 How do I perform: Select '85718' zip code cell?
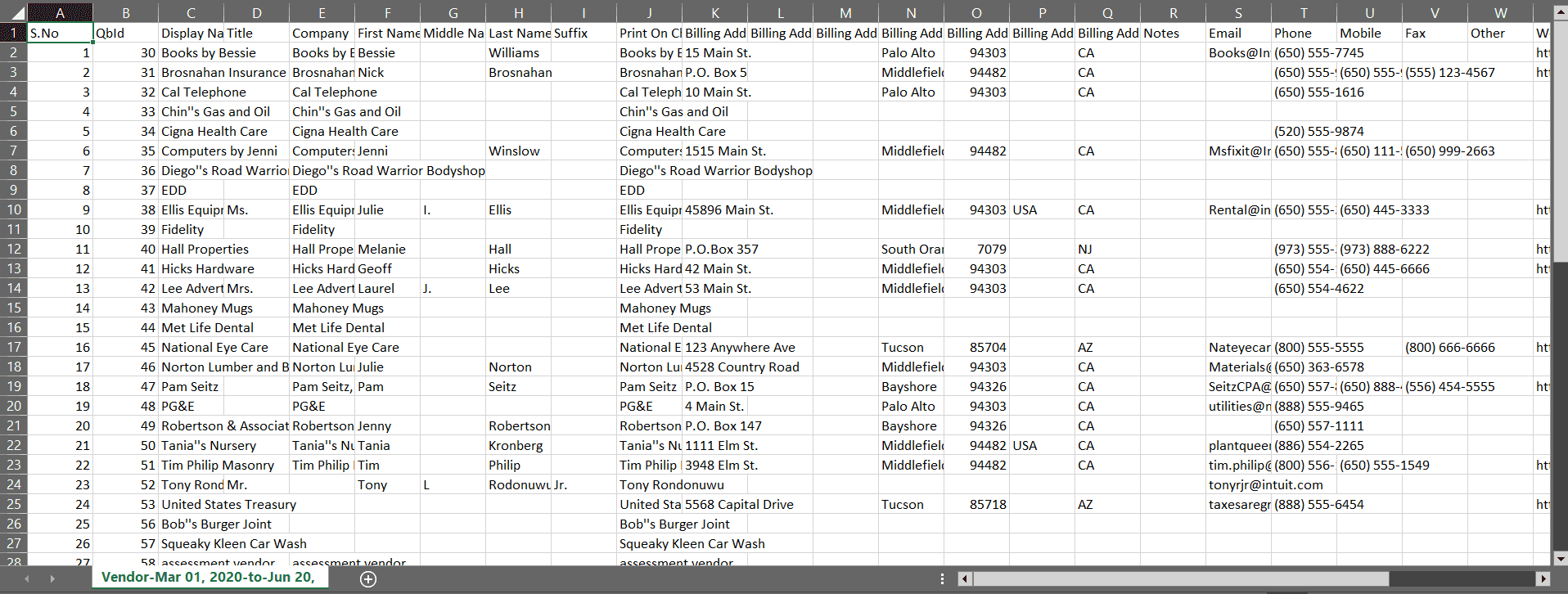click(976, 504)
